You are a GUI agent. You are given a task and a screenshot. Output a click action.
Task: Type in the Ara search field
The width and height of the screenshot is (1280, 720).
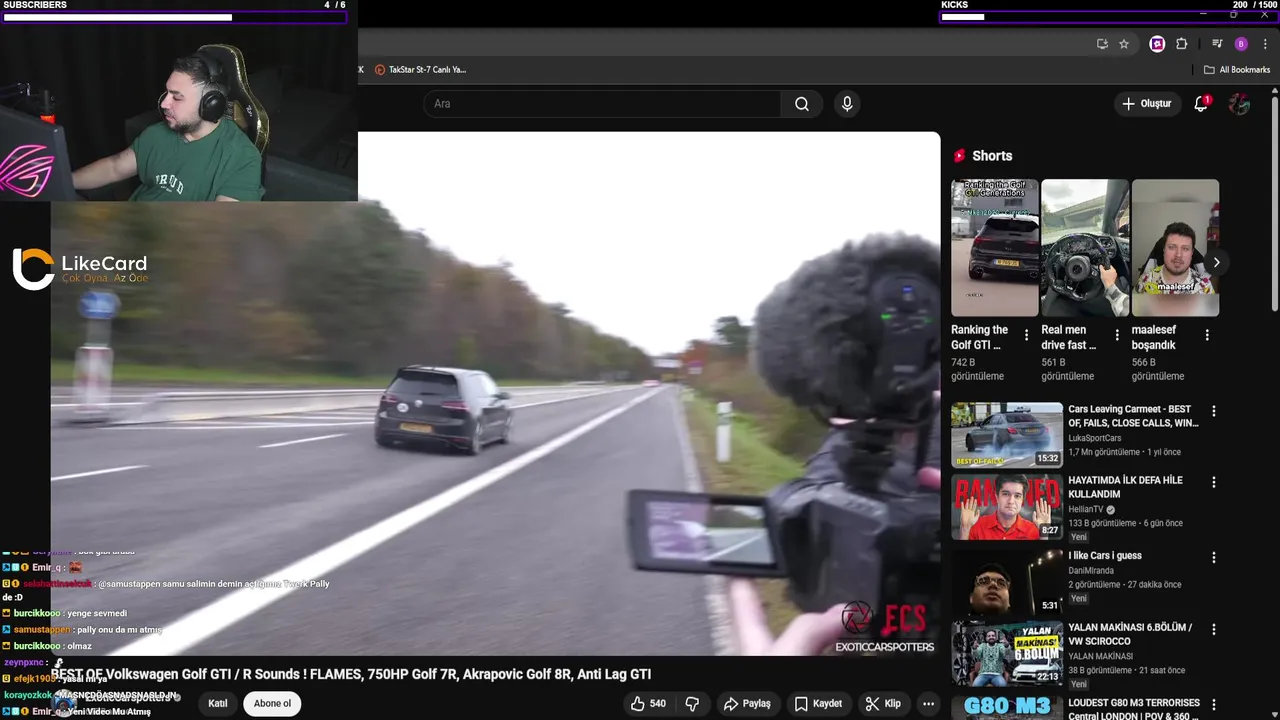[602, 104]
